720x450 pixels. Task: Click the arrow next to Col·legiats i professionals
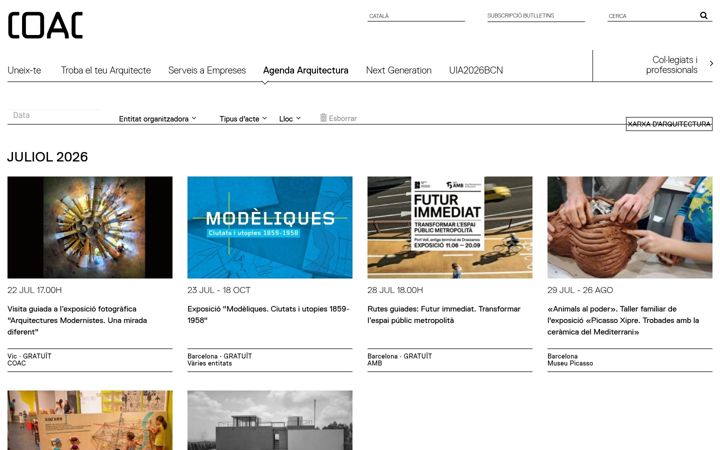pyautogui.click(x=711, y=63)
